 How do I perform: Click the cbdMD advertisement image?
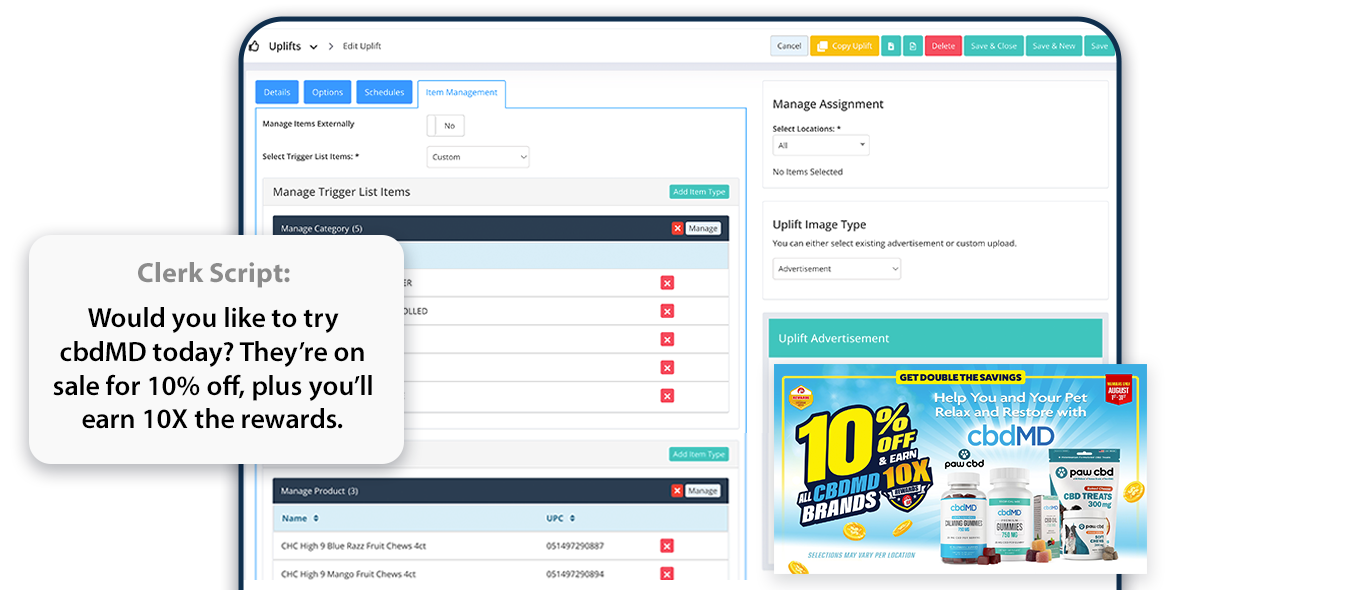[960, 469]
